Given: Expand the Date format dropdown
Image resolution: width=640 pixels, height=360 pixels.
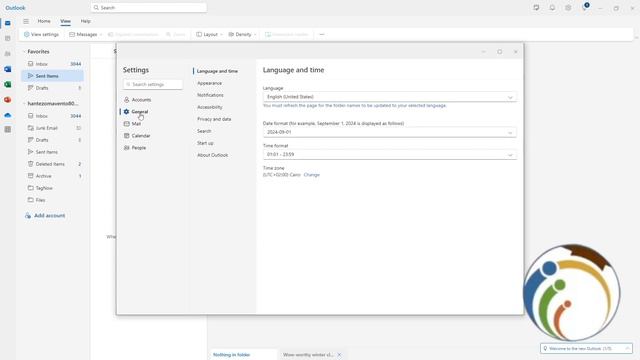Looking at the screenshot, I should (390, 132).
